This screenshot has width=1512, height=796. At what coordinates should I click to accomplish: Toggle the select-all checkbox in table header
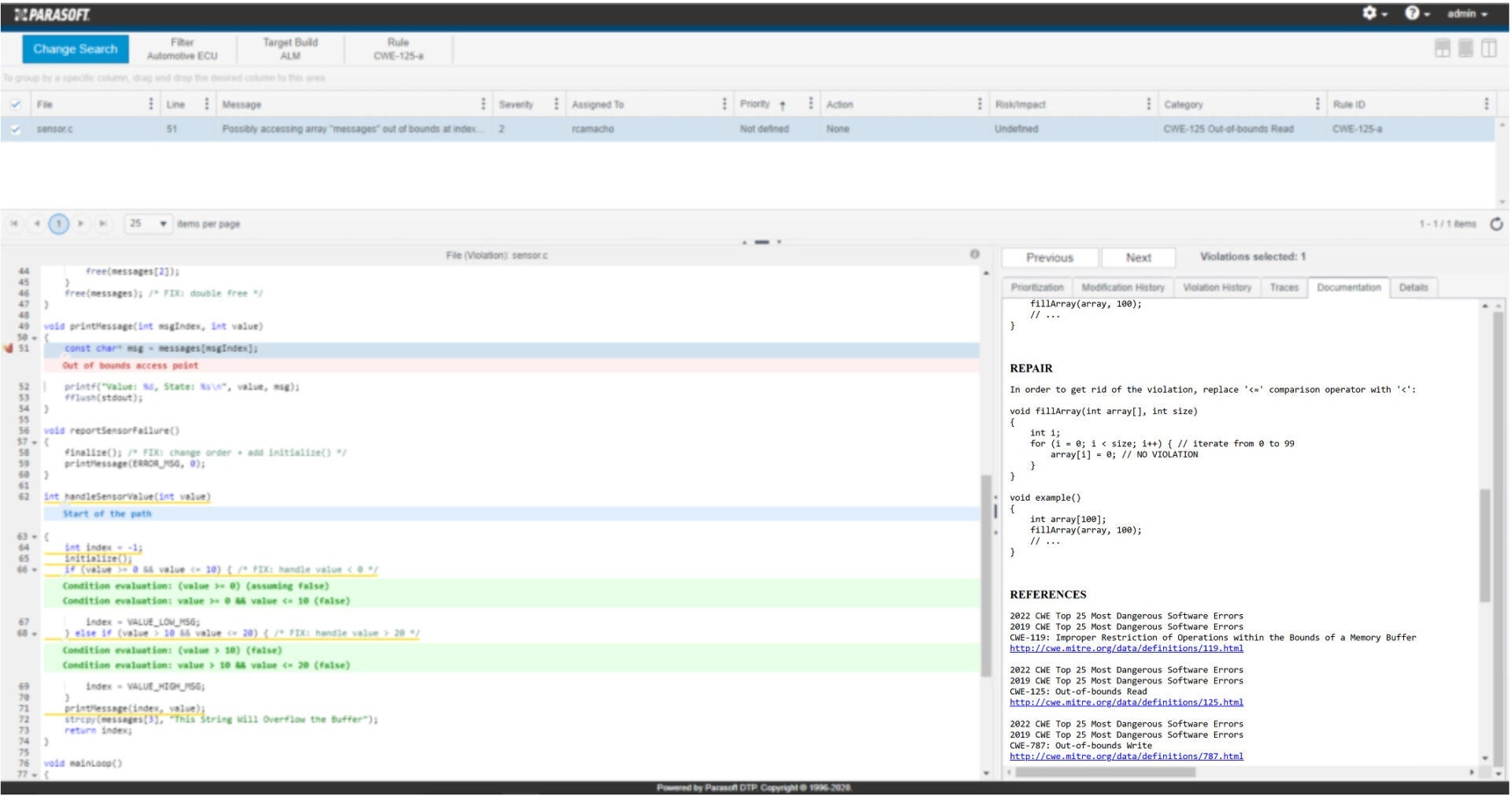14,103
